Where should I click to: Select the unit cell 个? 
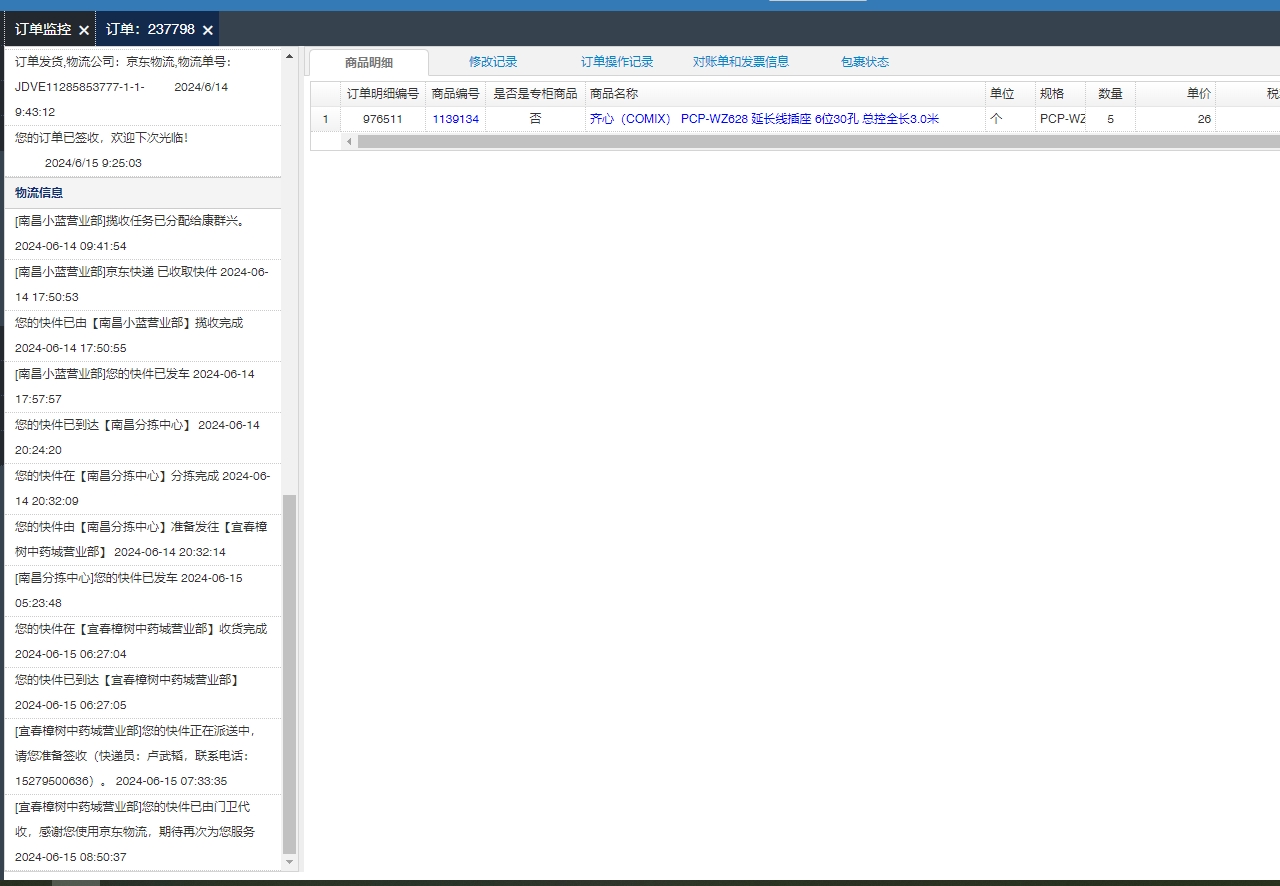(1010, 118)
